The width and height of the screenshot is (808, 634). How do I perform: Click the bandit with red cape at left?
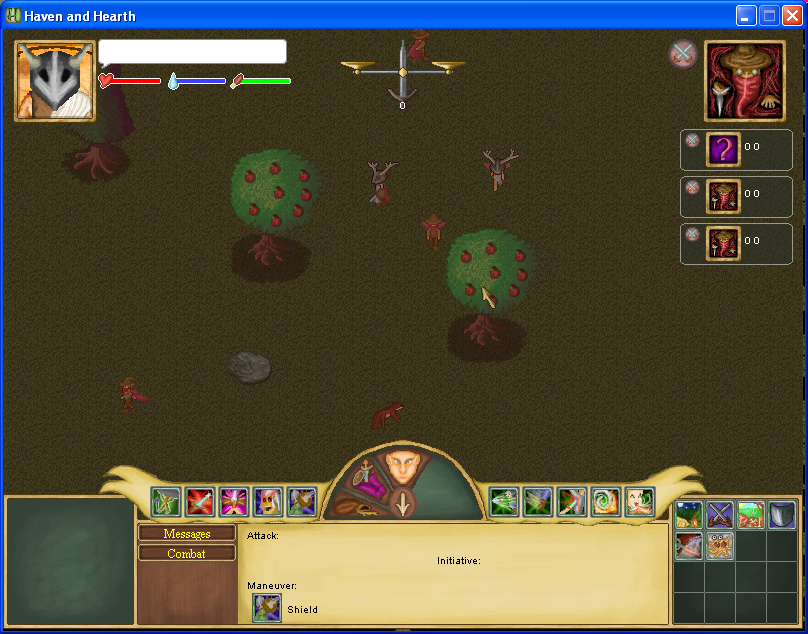(132, 395)
